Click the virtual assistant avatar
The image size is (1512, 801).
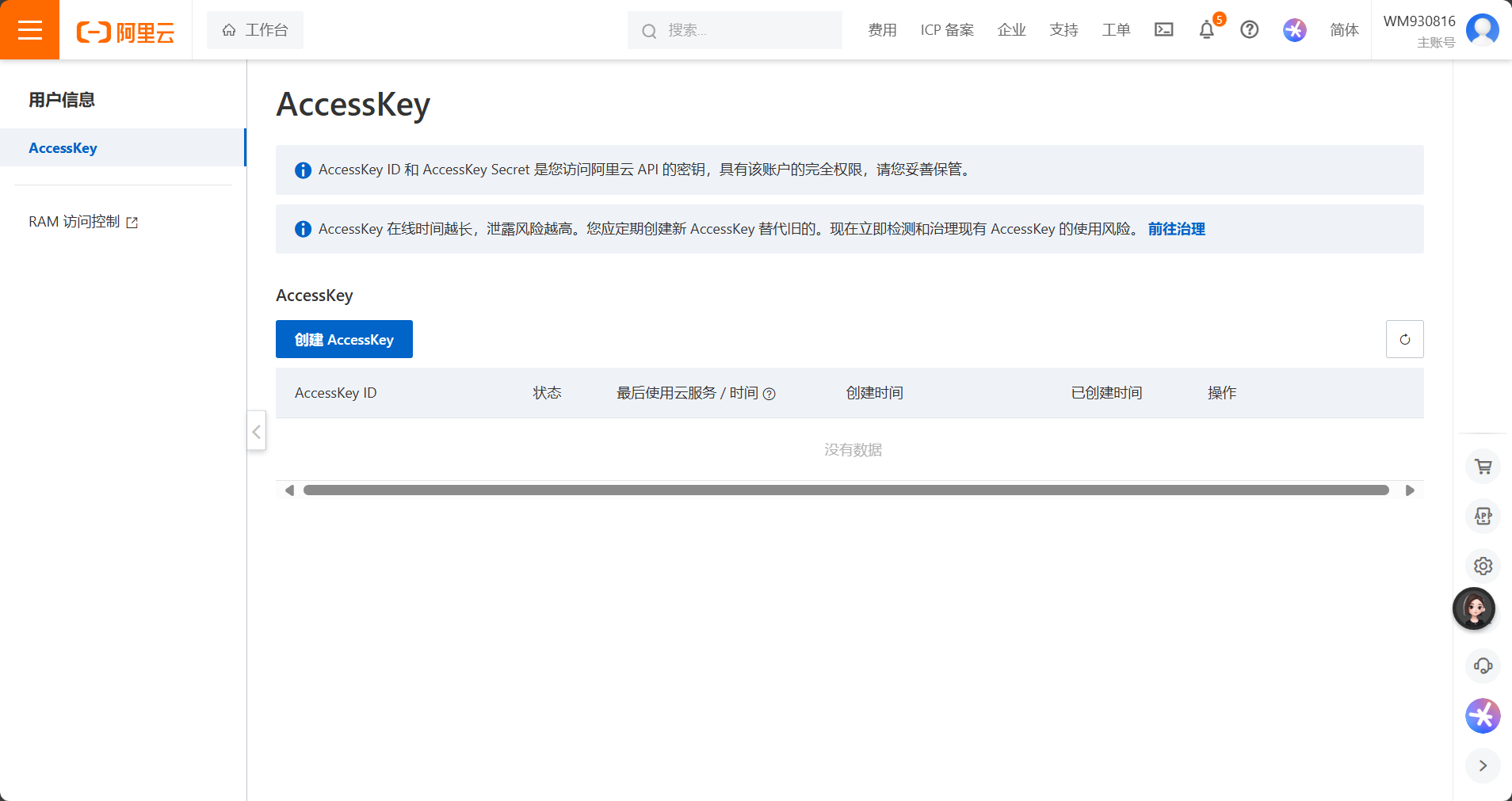(x=1474, y=608)
